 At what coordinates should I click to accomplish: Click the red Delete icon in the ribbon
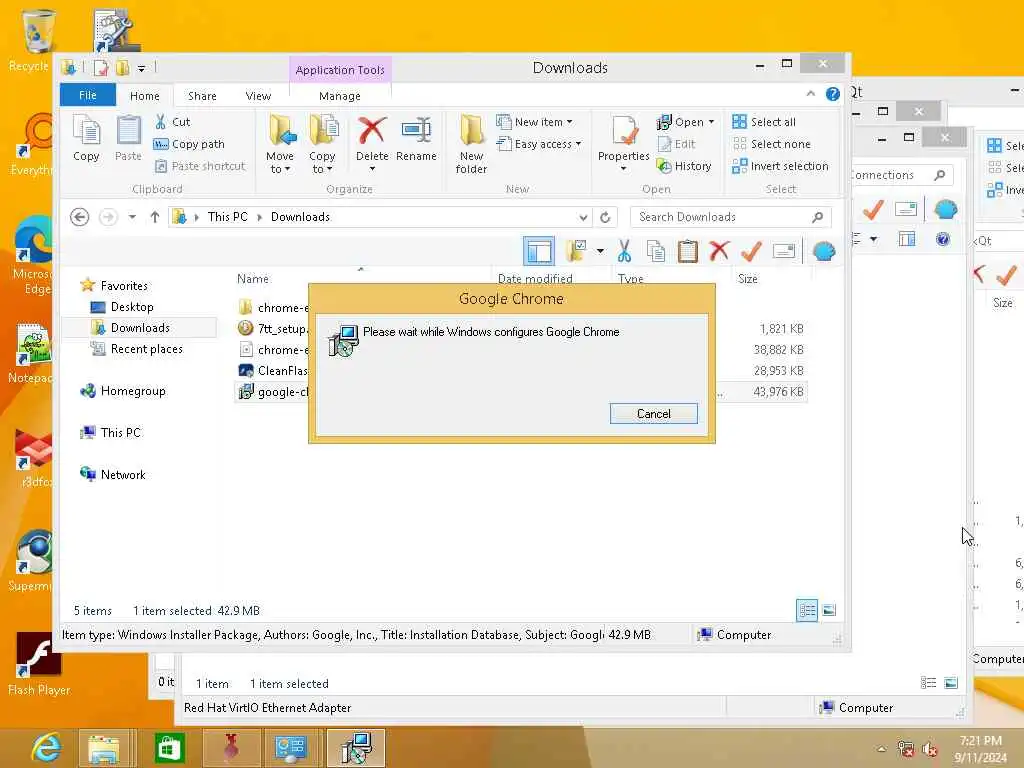pos(372,130)
